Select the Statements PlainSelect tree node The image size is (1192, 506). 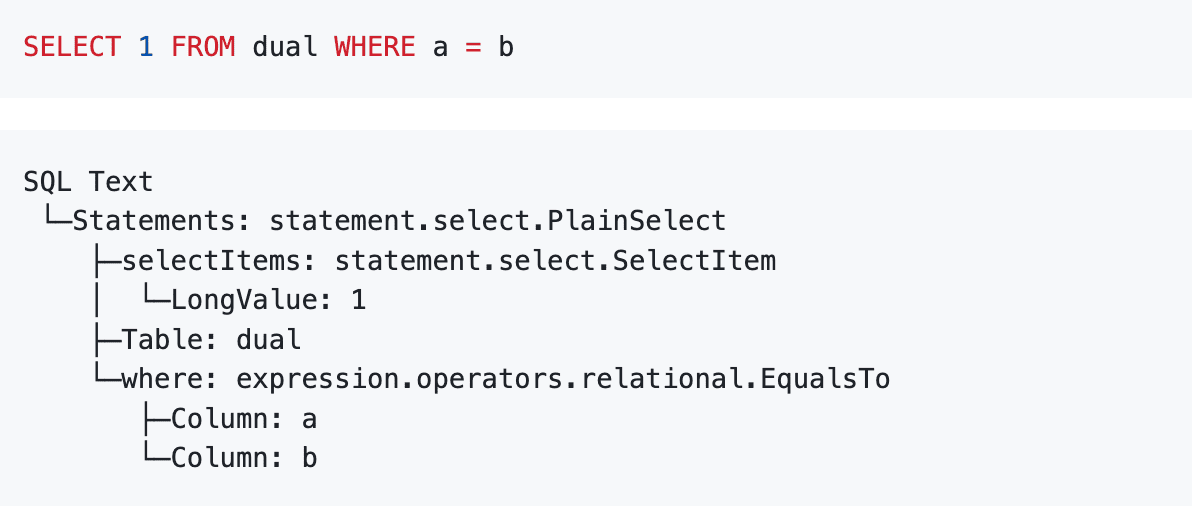pyautogui.click(x=399, y=221)
